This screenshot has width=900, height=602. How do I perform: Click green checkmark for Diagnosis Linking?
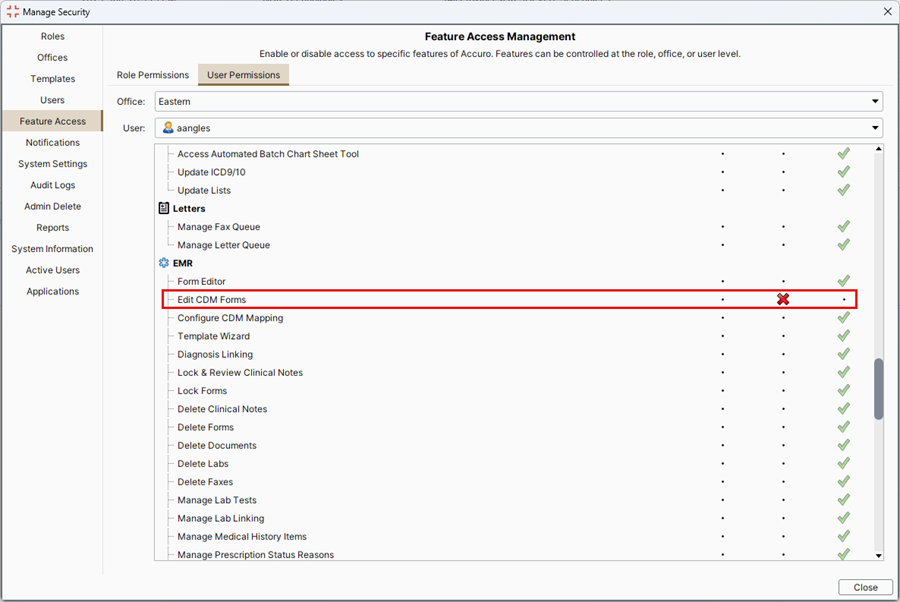click(843, 354)
